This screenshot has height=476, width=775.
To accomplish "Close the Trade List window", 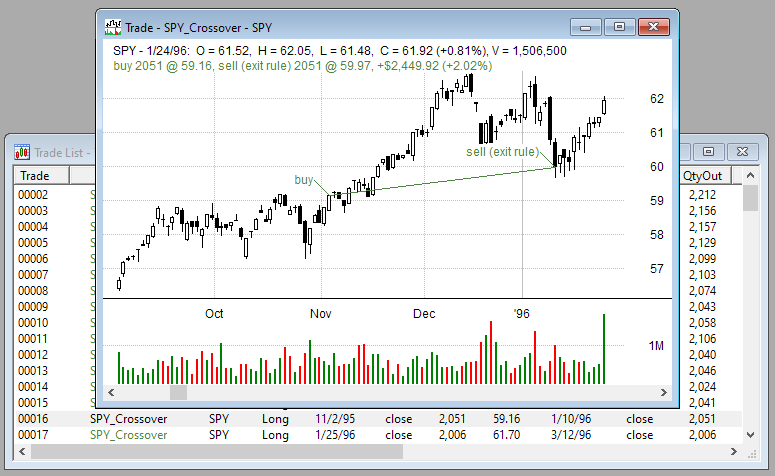I will (742, 152).
